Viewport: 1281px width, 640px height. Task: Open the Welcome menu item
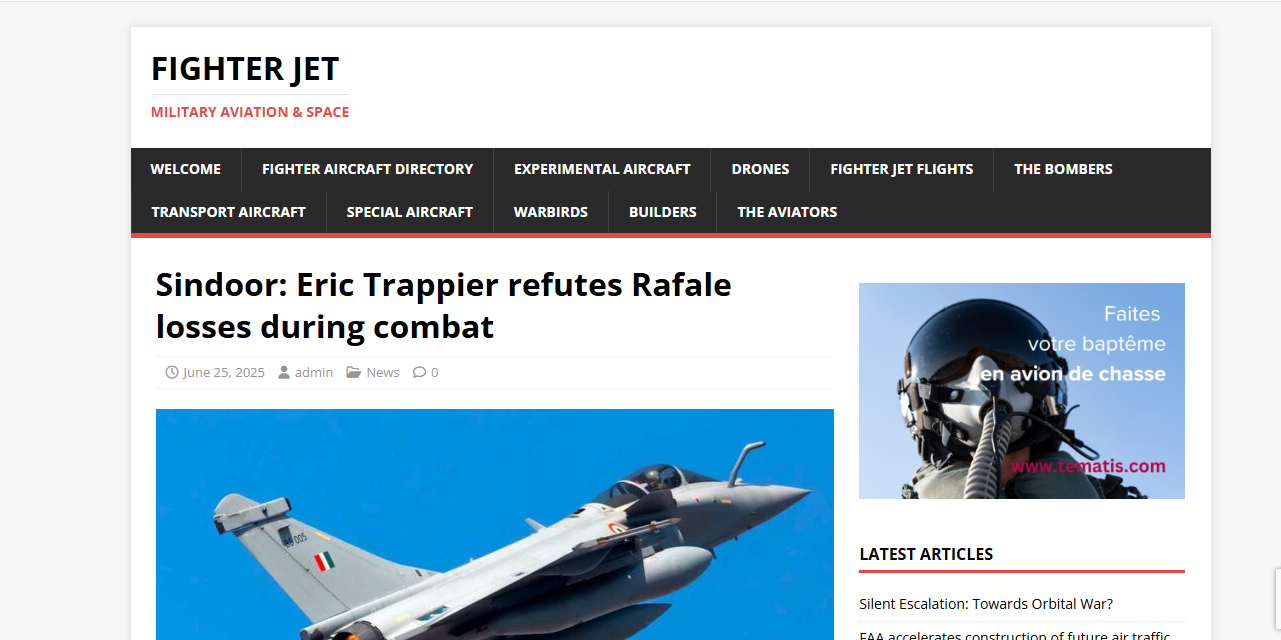coord(186,169)
